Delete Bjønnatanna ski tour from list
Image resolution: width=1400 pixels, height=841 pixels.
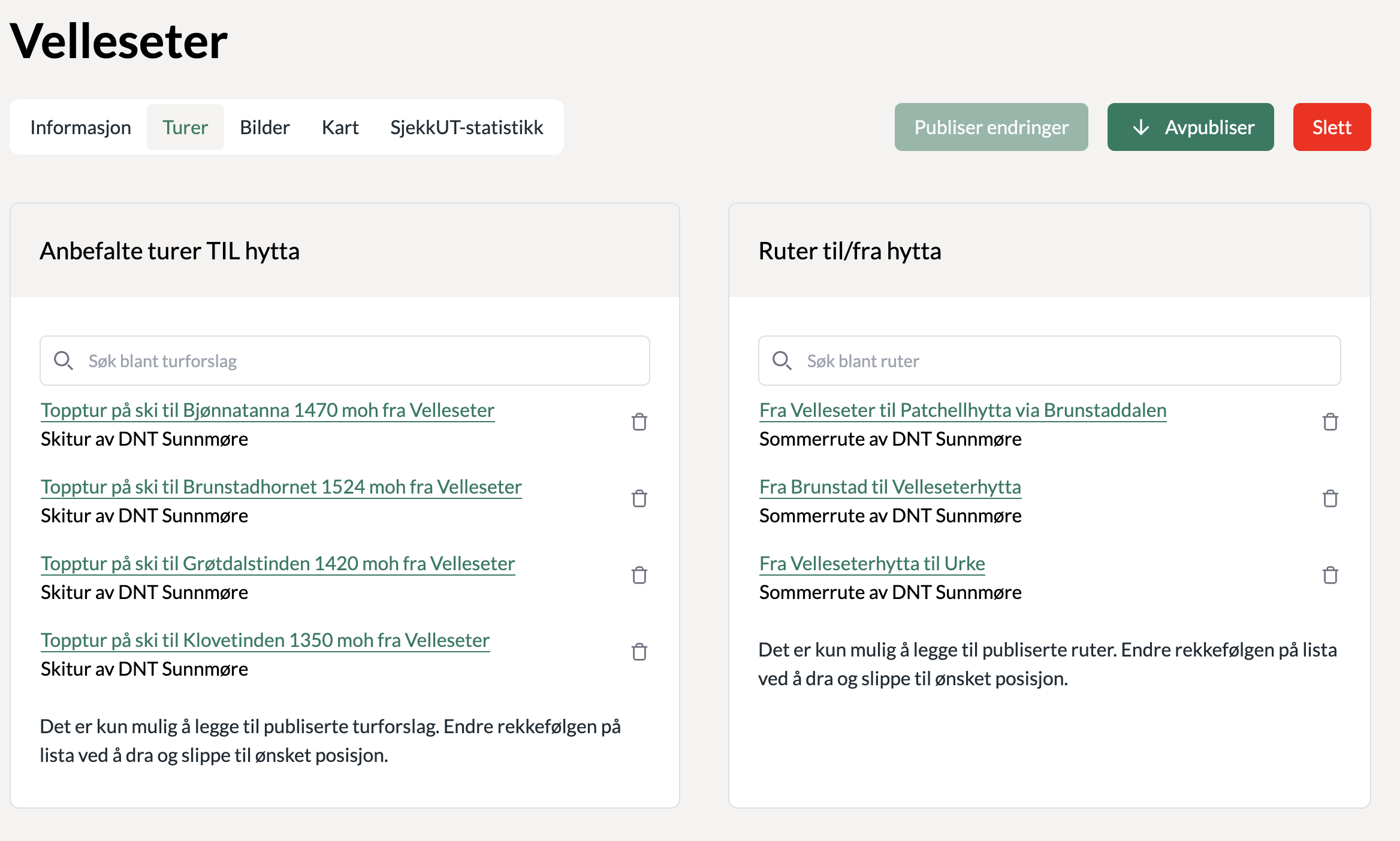(x=639, y=422)
